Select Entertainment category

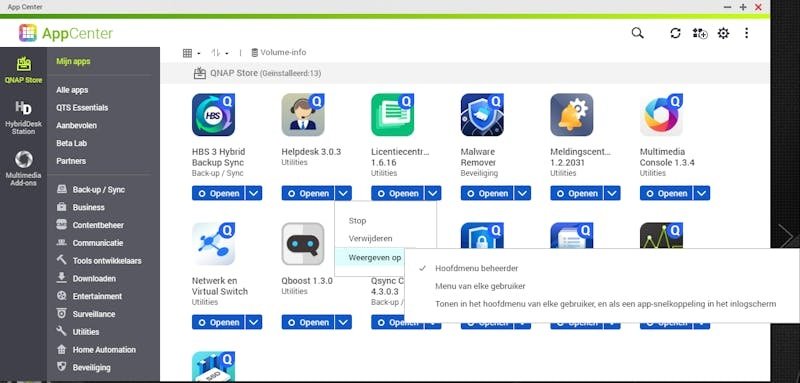point(89,296)
